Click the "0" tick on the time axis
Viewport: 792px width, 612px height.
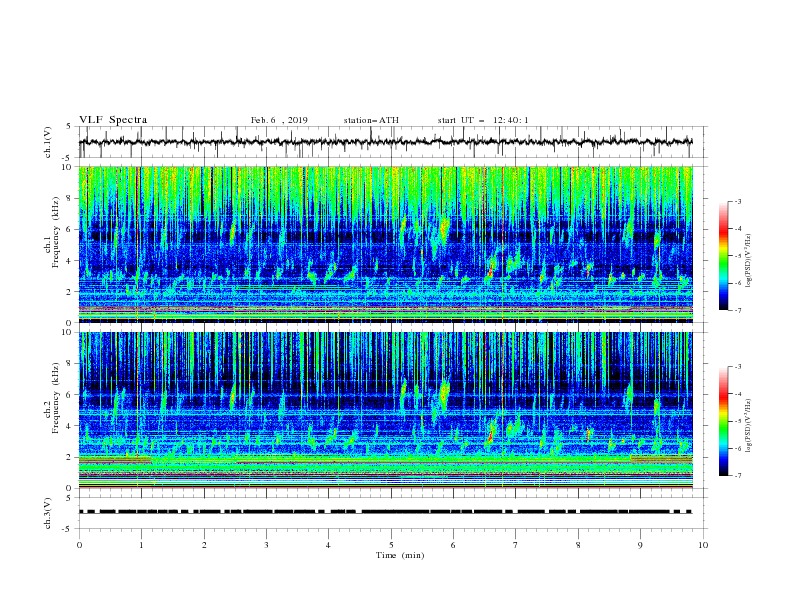click(79, 545)
